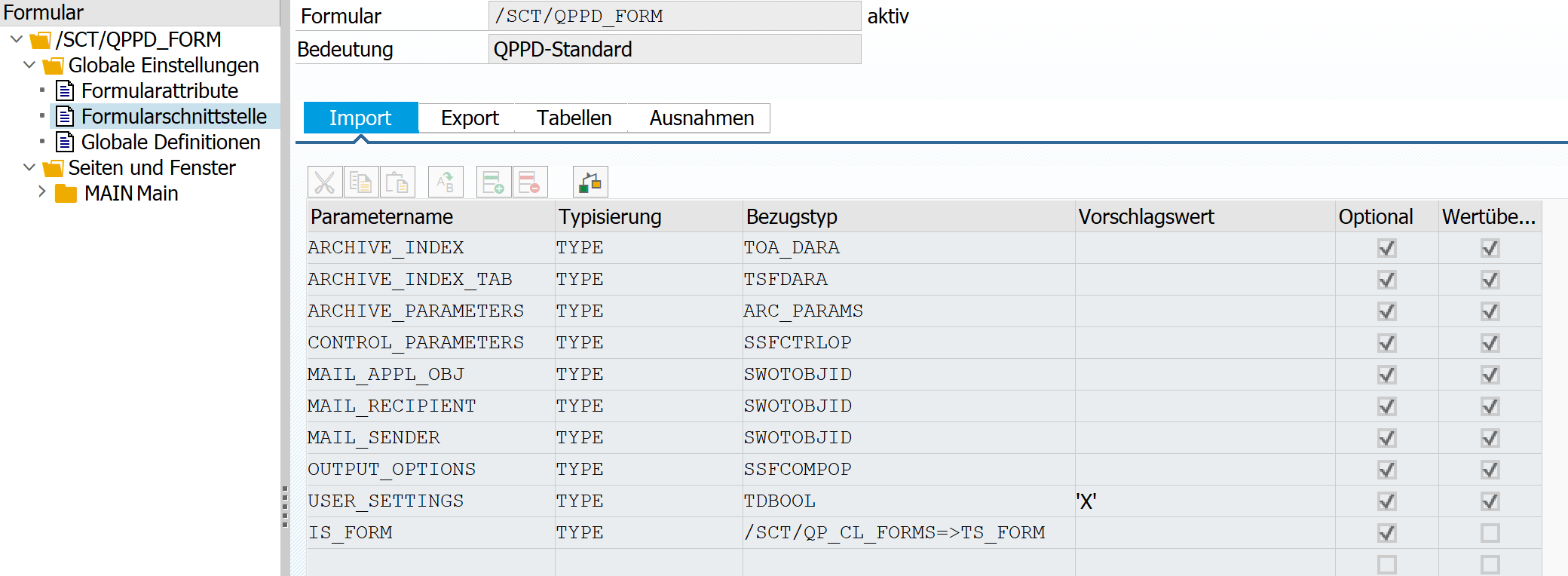The width and height of the screenshot is (1568, 576).
Task: Toggle the Optional checkbox for USER_SETTINGS
Action: point(1387,501)
